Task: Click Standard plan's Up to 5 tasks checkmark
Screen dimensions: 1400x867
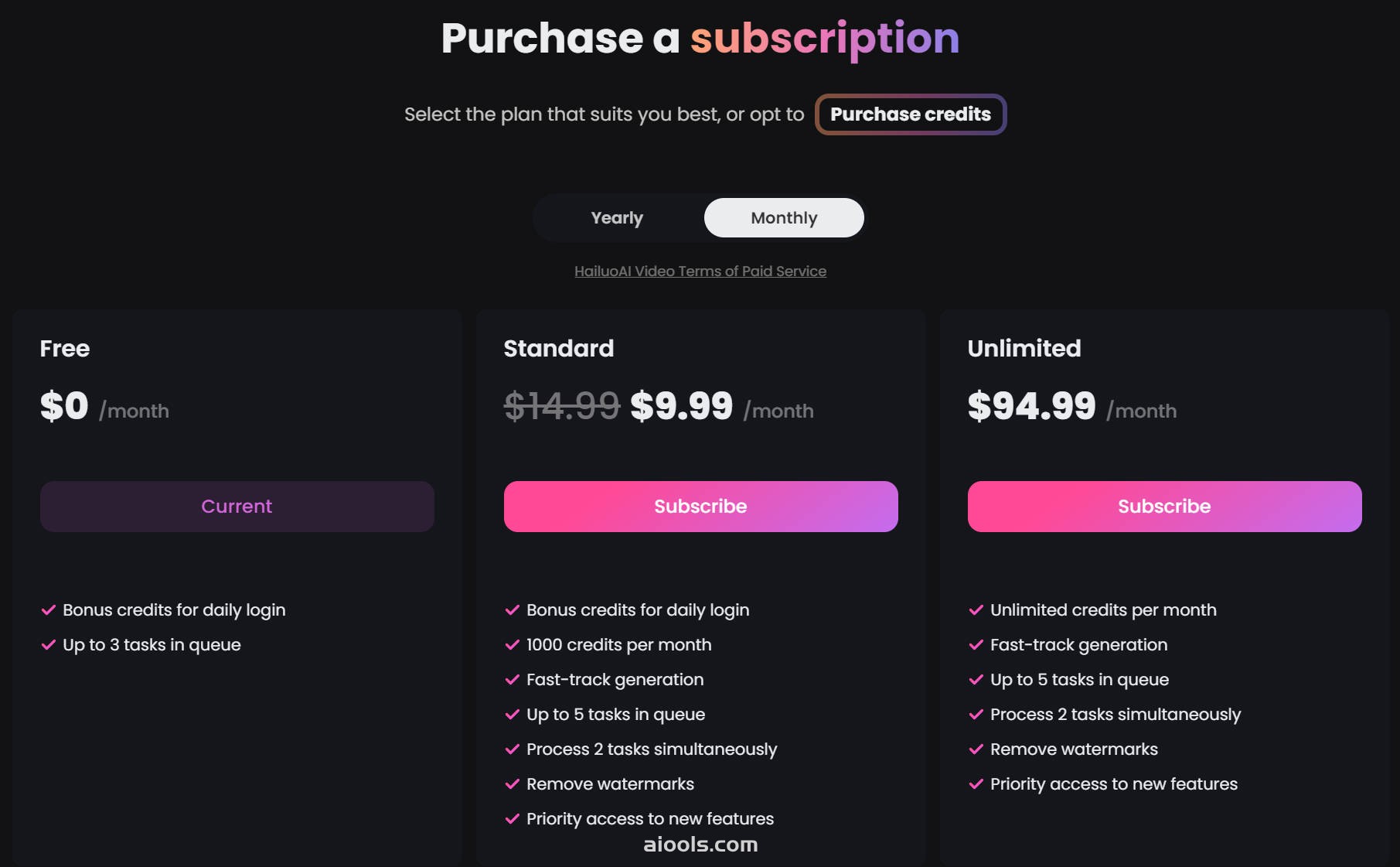Action: point(512,715)
